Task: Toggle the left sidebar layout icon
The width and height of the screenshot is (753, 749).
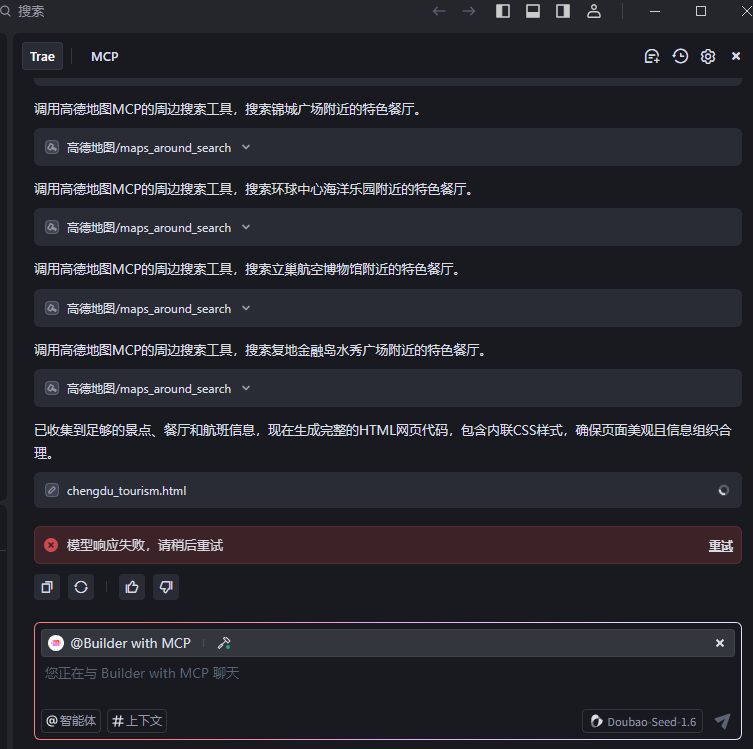Action: click(x=503, y=11)
